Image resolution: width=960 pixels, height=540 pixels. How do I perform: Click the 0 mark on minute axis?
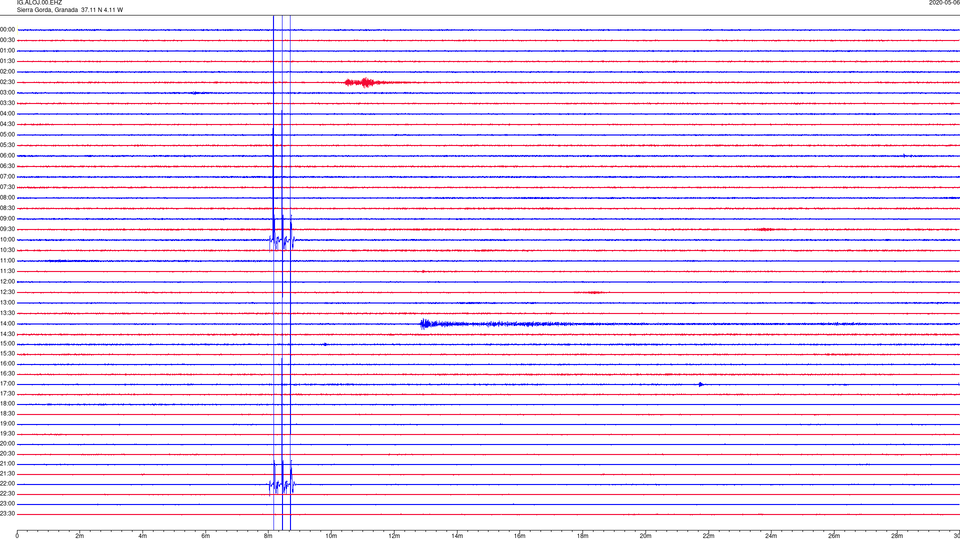pos(17,536)
